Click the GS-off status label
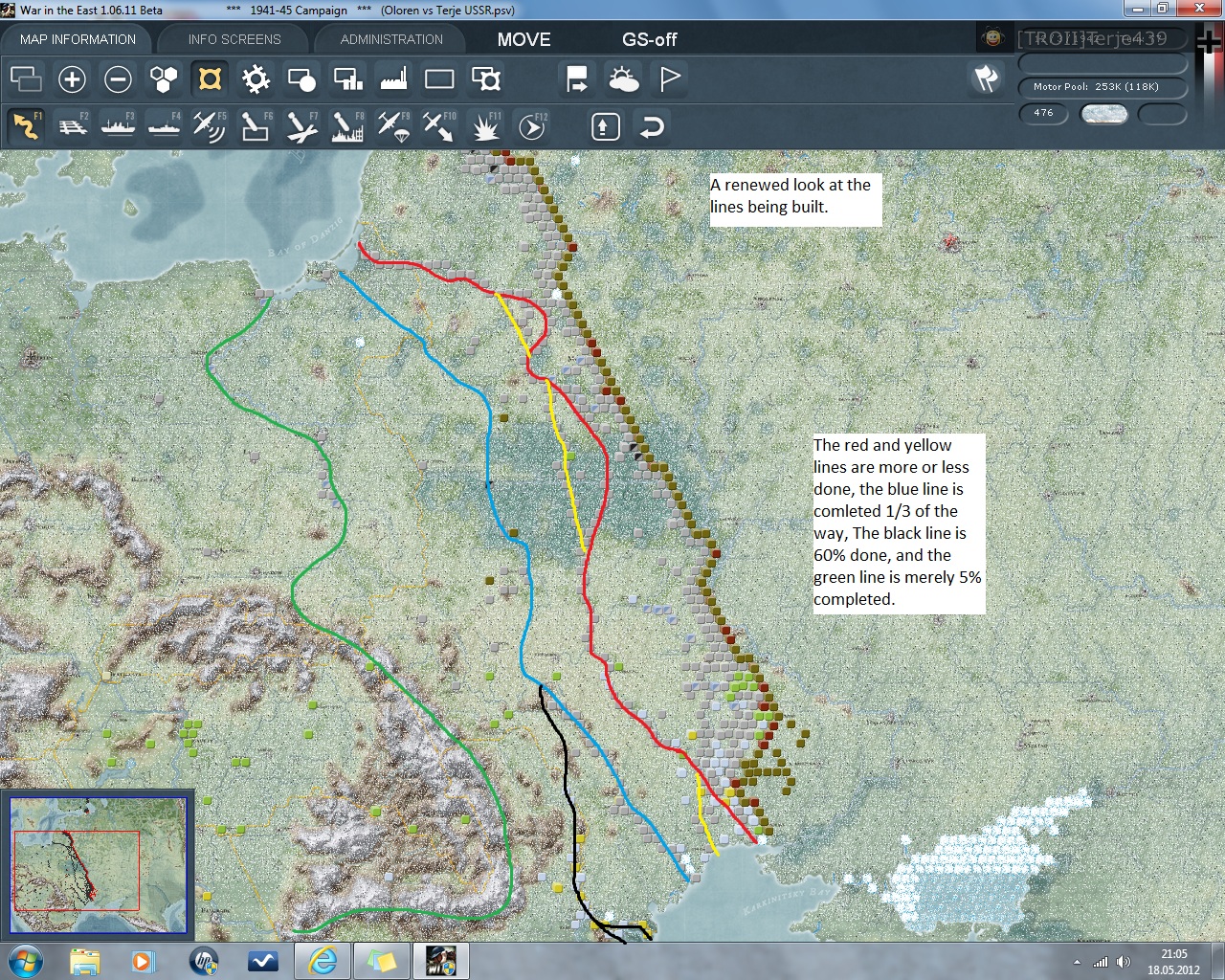This screenshot has width=1225, height=980. [x=649, y=39]
